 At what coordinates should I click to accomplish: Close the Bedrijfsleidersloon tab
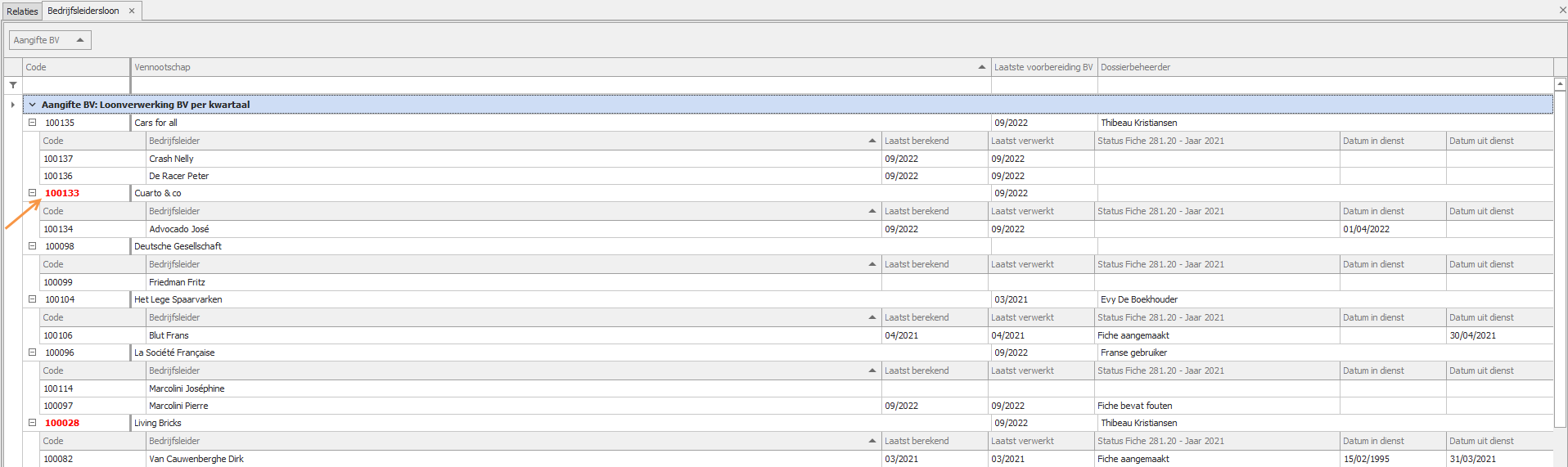(x=132, y=11)
